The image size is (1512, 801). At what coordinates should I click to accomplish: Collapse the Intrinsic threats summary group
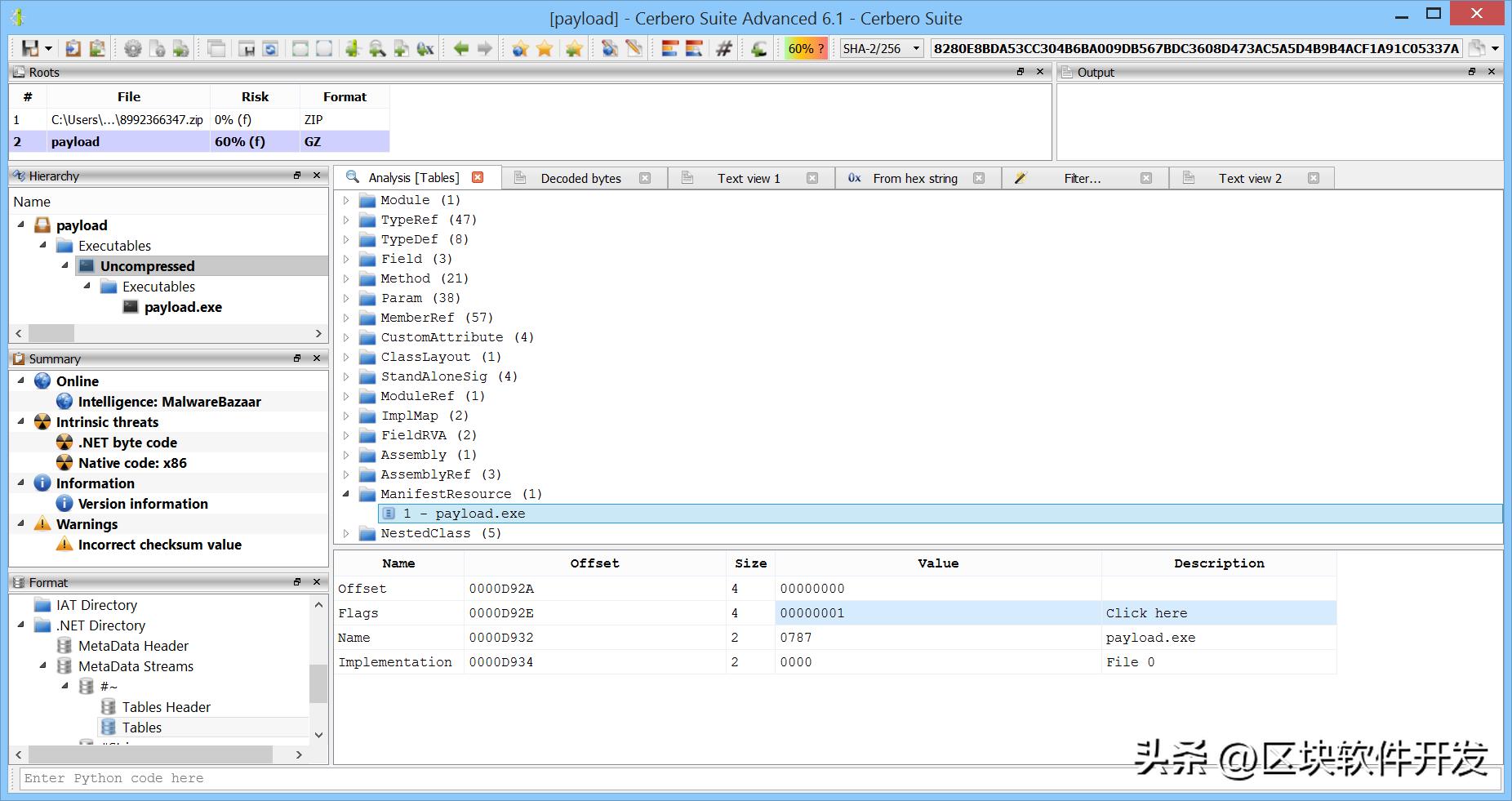[x=21, y=422]
